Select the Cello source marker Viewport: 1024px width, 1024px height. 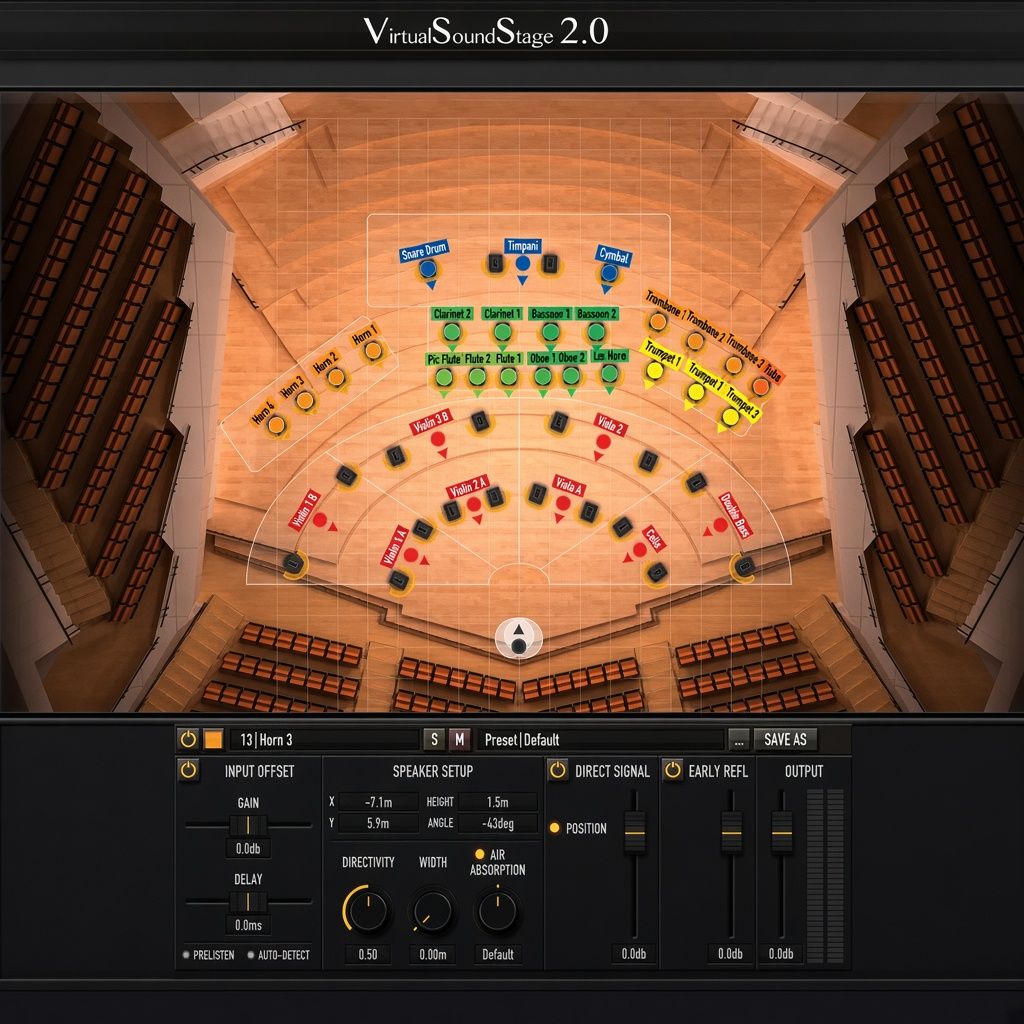pyautogui.click(x=640, y=550)
